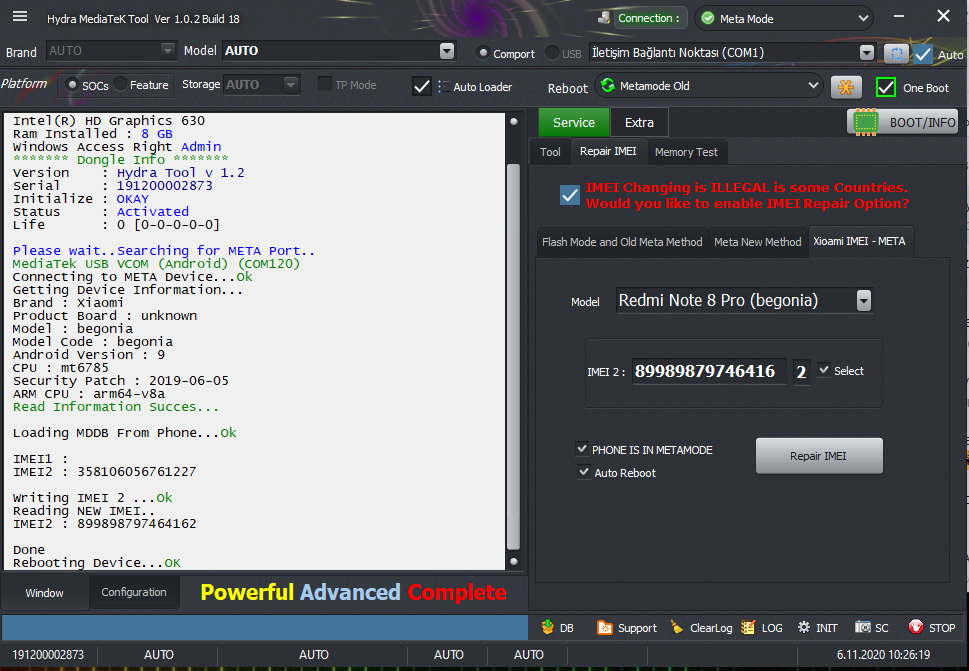The width and height of the screenshot is (969, 671).
Task: Click the Support icon
Action: 604,628
